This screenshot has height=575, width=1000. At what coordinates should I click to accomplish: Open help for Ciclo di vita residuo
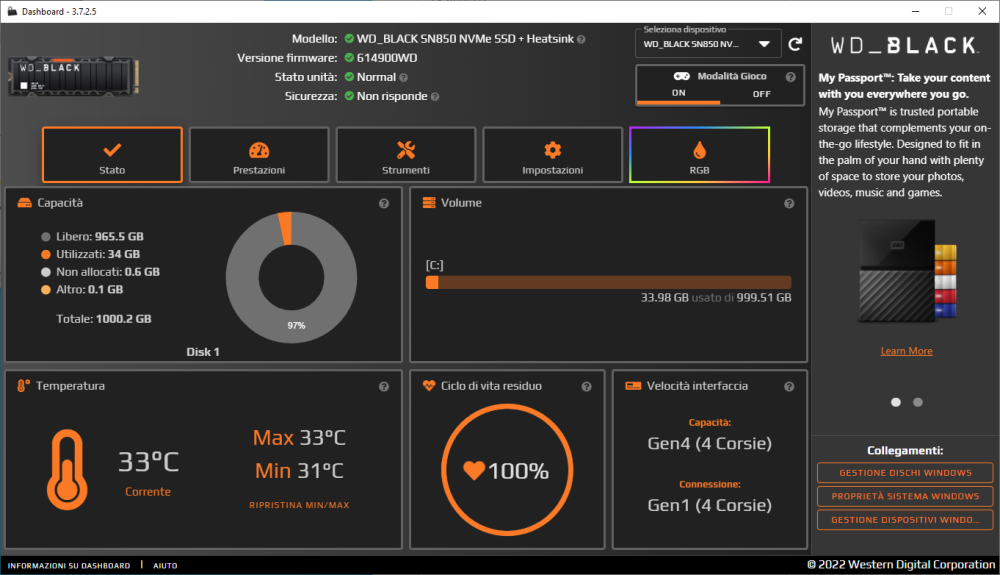click(586, 386)
